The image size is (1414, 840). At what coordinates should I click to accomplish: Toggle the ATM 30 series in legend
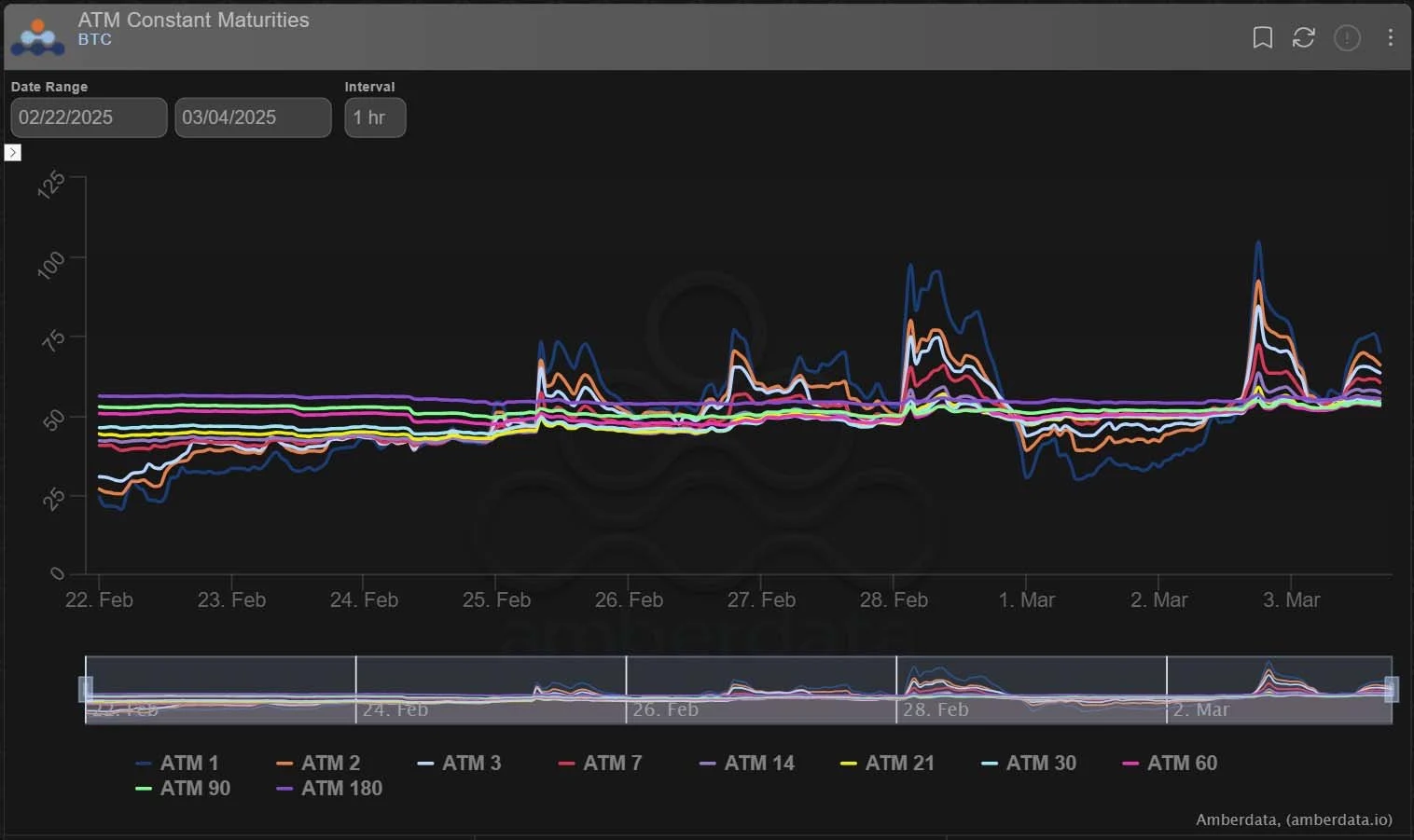pos(1029,763)
